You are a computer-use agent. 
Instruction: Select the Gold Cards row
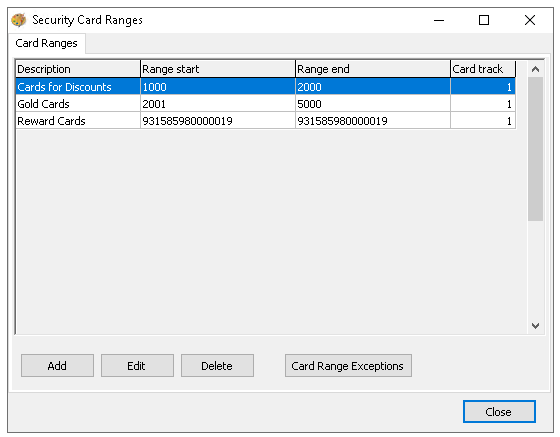point(265,104)
